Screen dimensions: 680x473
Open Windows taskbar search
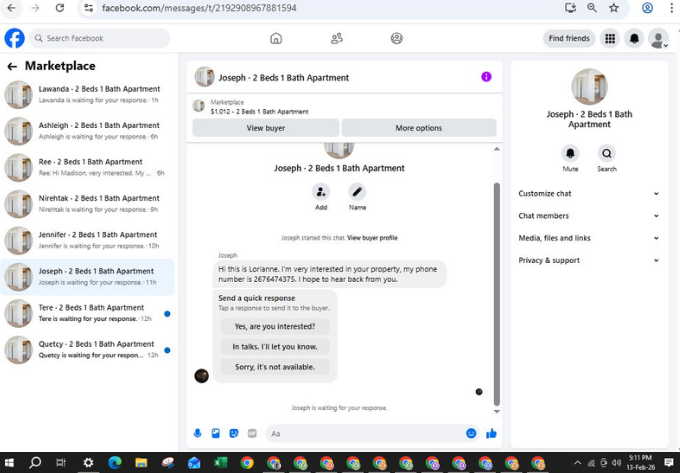35,463
